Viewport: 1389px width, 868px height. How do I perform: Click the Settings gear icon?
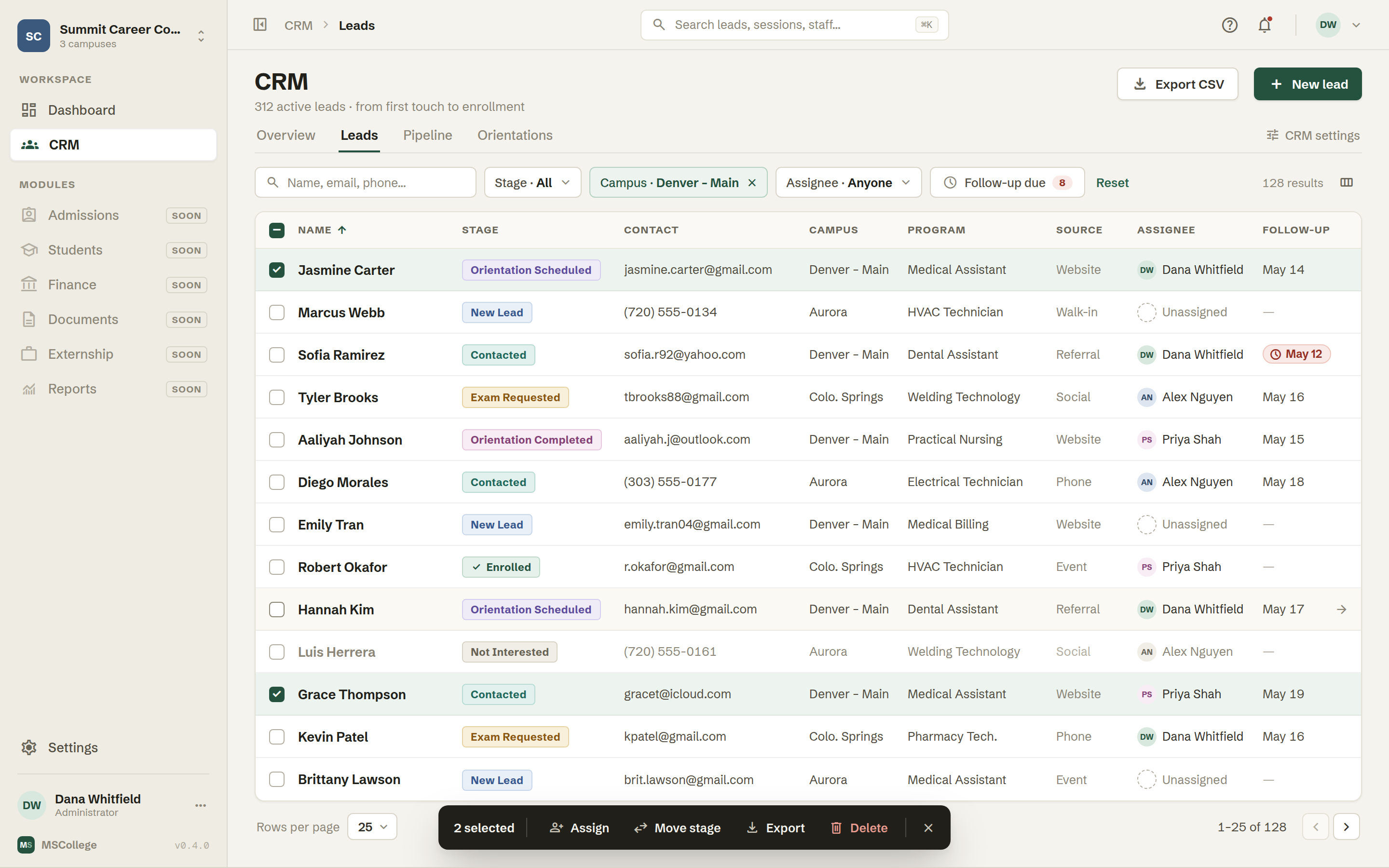(x=29, y=747)
